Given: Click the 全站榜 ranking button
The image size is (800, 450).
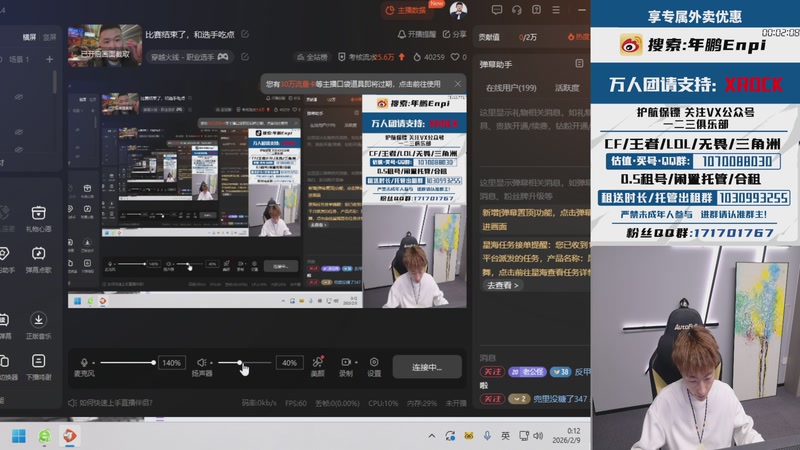Looking at the screenshot, I should 312,57.
